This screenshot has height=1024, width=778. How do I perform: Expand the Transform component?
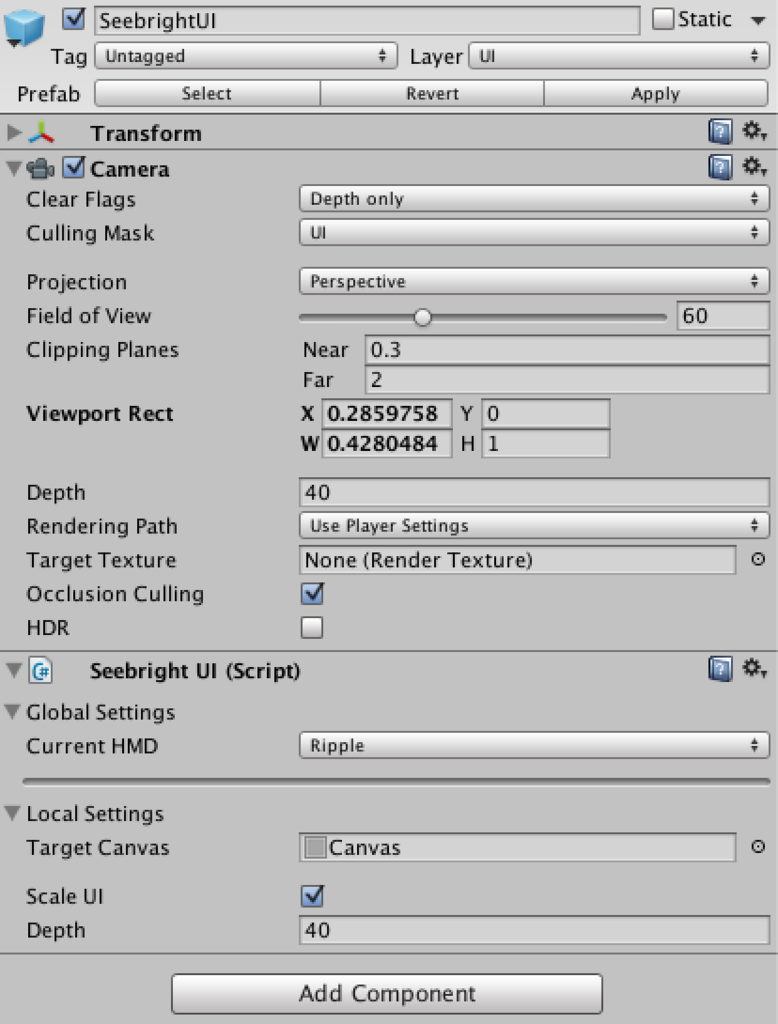coord(14,133)
